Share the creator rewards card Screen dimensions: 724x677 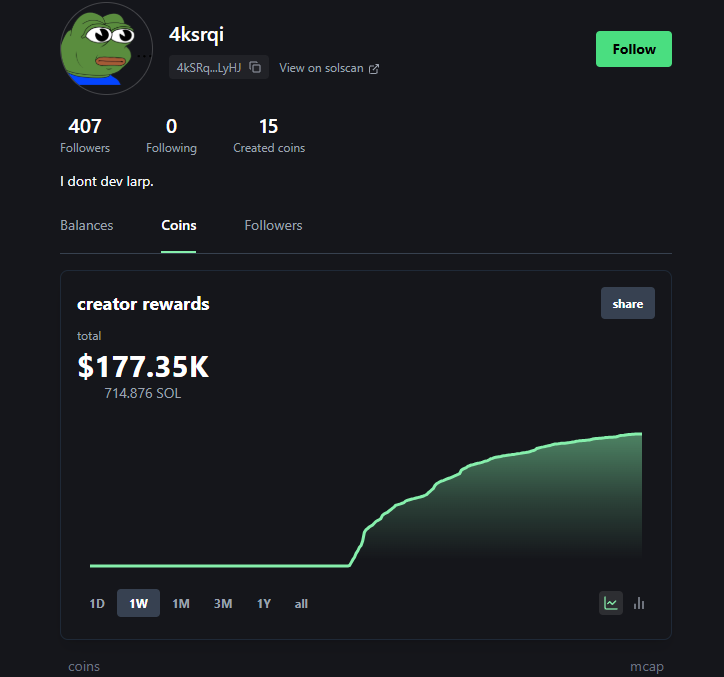click(x=627, y=304)
